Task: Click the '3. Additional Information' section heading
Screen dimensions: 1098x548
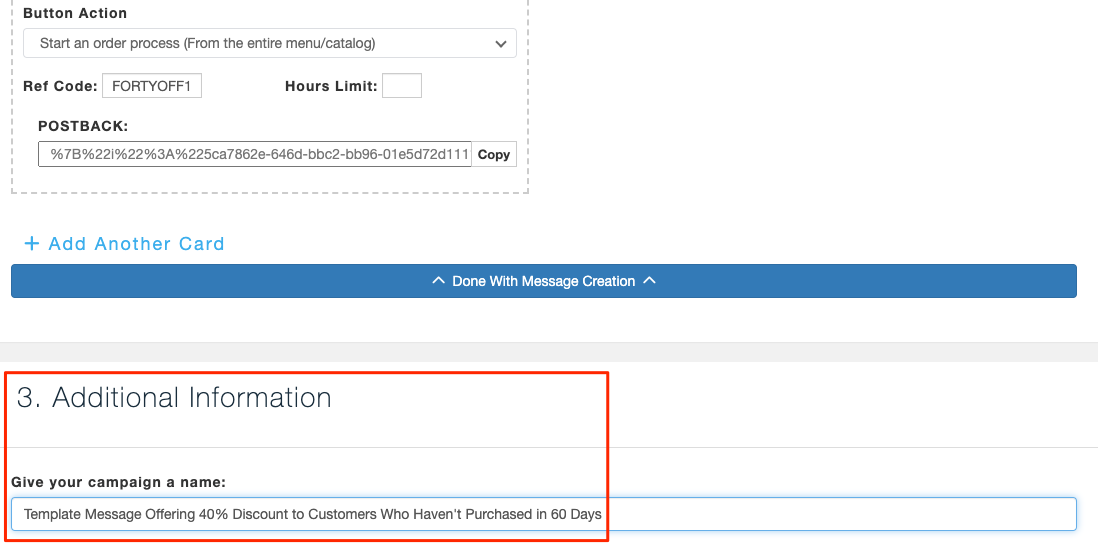Action: [x=174, y=398]
